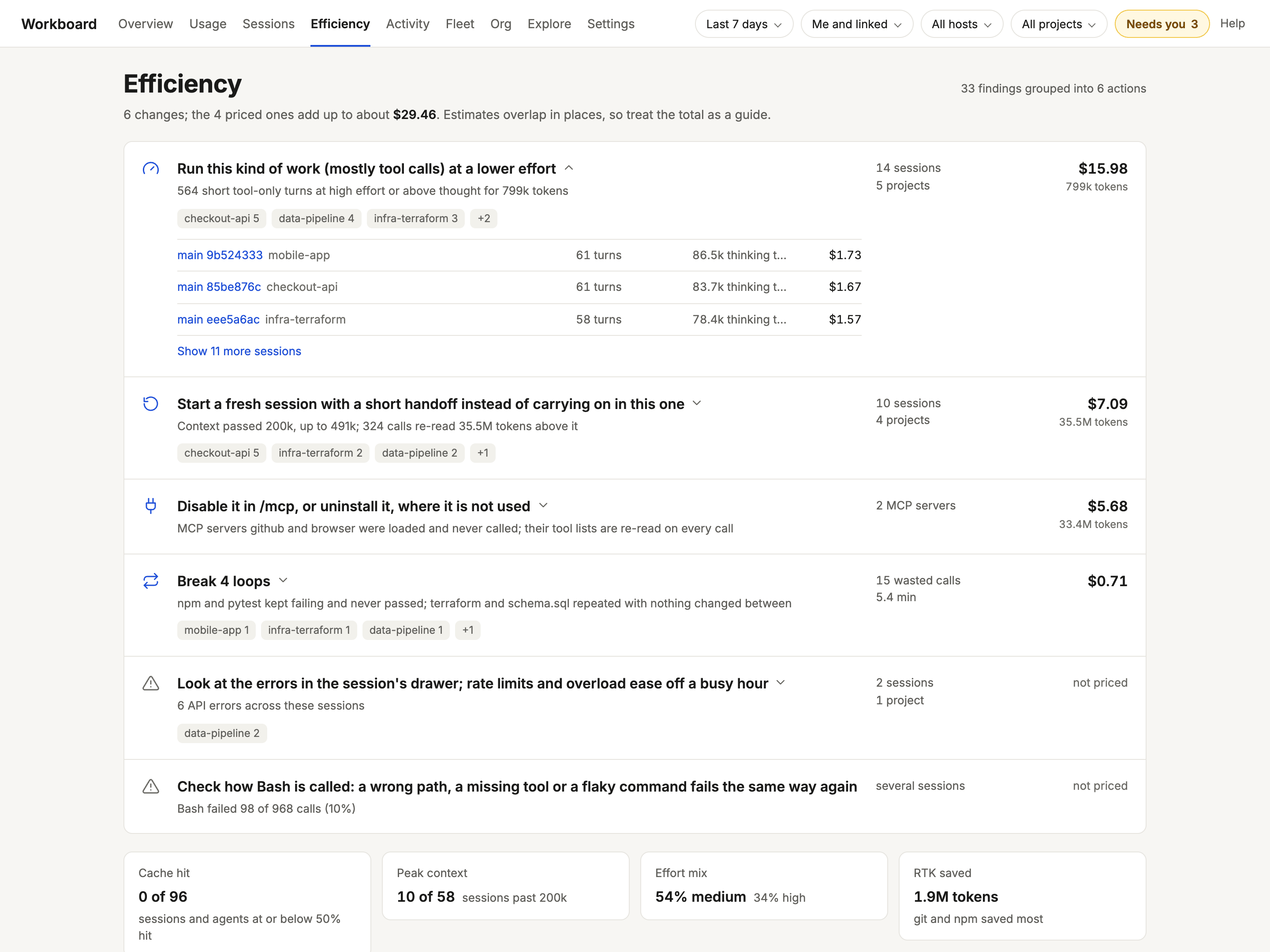
Task: Expand the Disable it in /mcp action
Action: coord(543,506)
